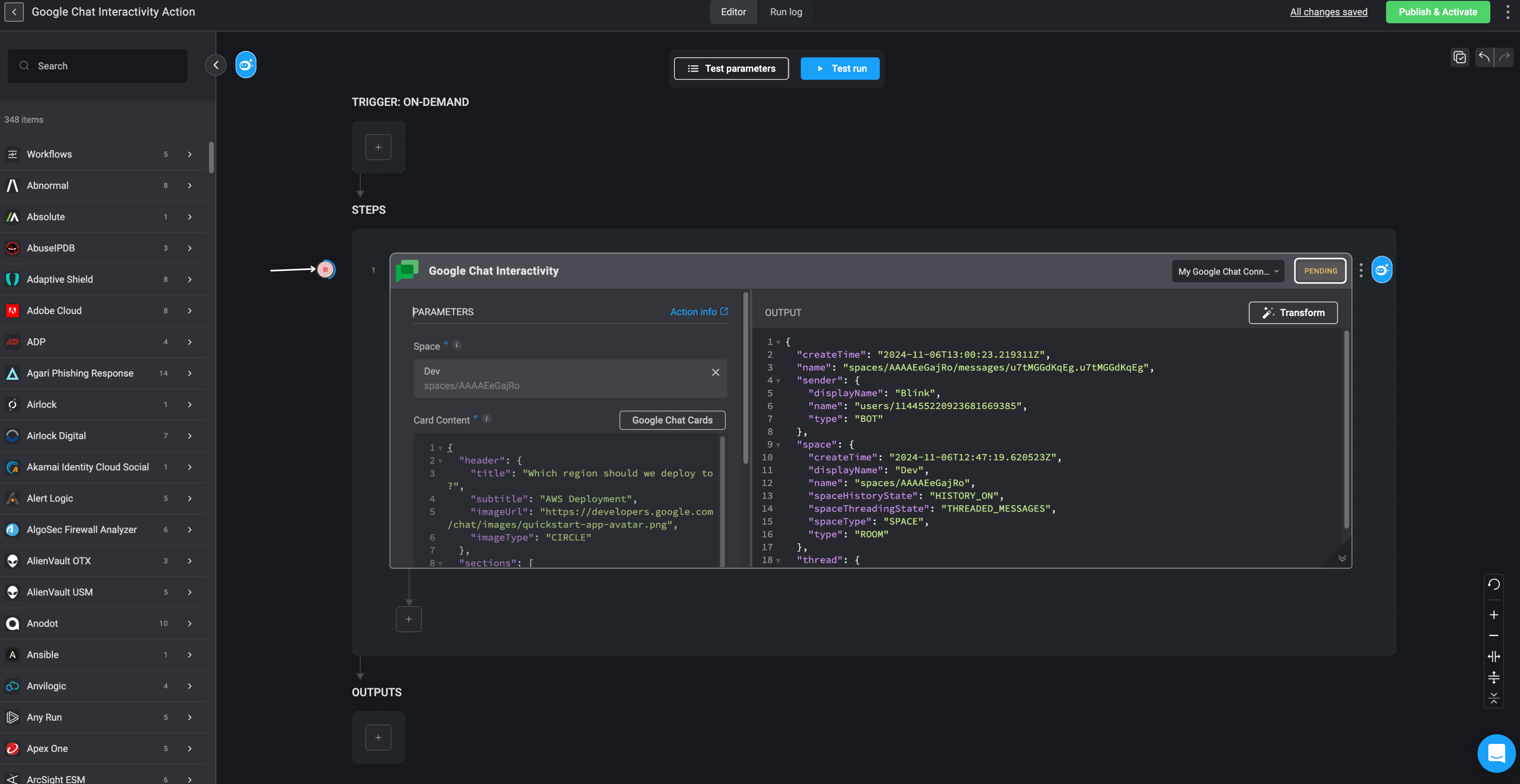Viewport: 1520px width, 784px height.
Task: Add an output with the plus box
Action: pyautogui.click(x=378, y=738)
